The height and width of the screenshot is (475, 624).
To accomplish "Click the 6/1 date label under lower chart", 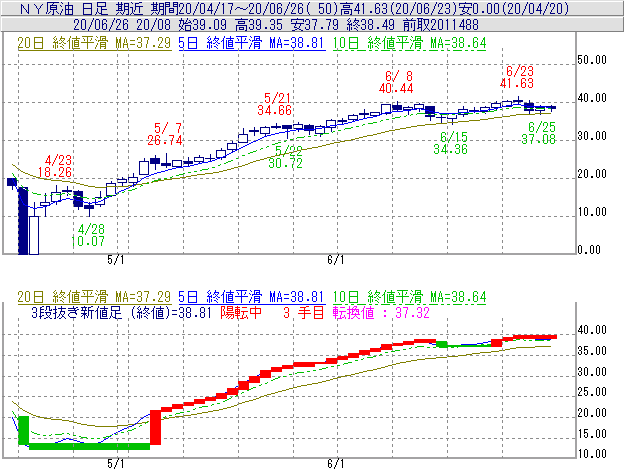I will 335,464.
